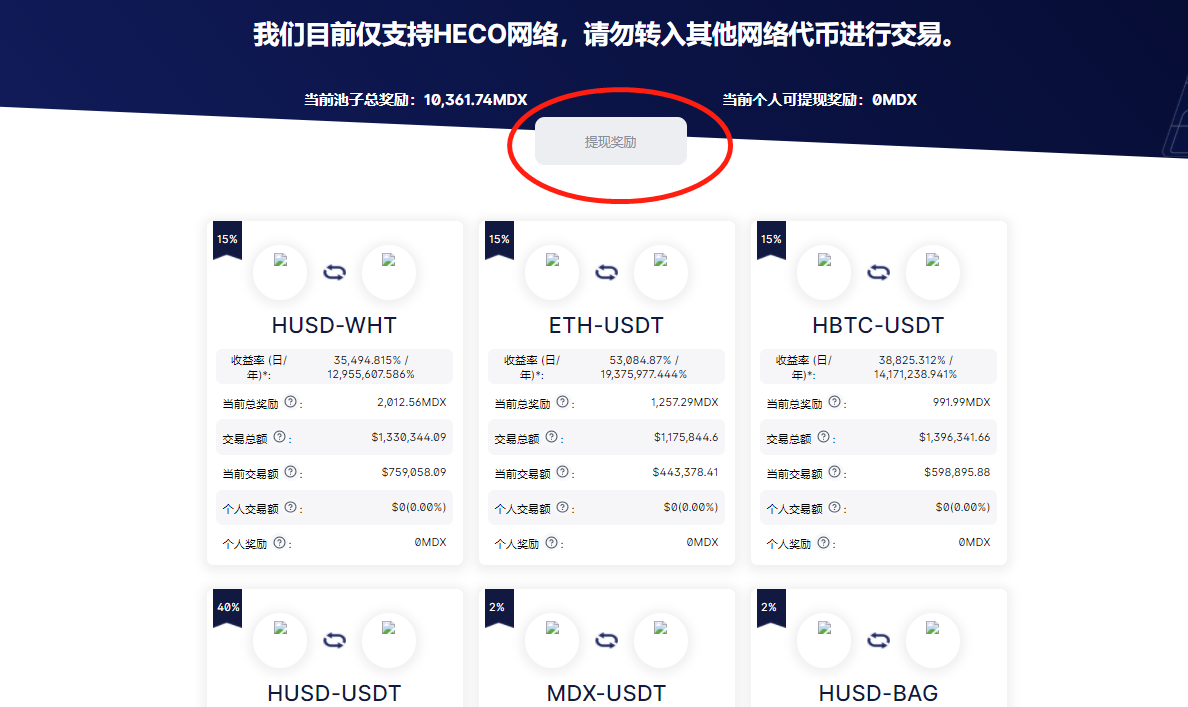Viewport: 1188px width, 707px height.
Task: Click the swap arrows icon on HBTC-USDT card
Action: click(x=878, y=272)
